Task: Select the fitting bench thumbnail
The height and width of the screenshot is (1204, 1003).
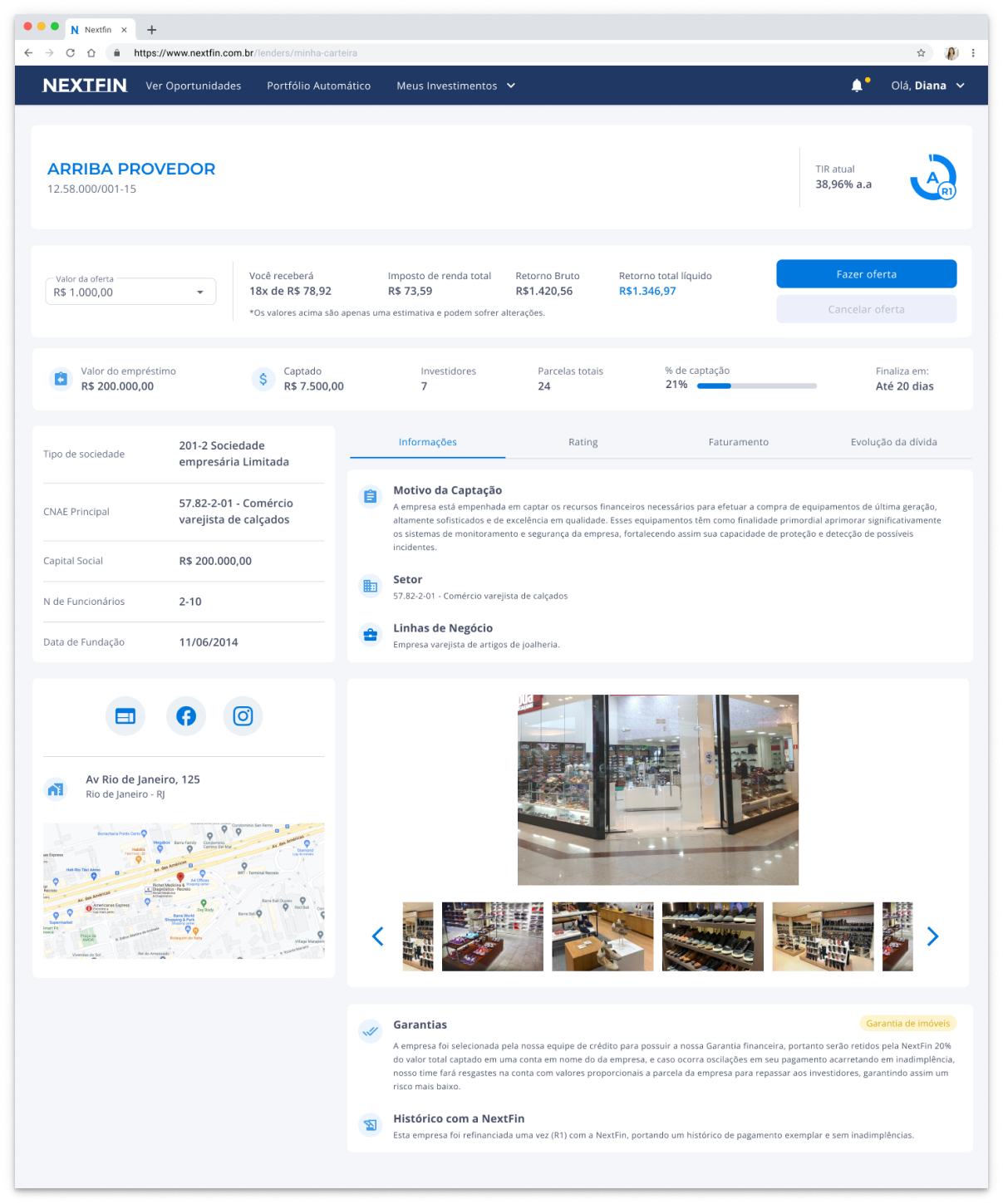Action: (x=602, y=936)
